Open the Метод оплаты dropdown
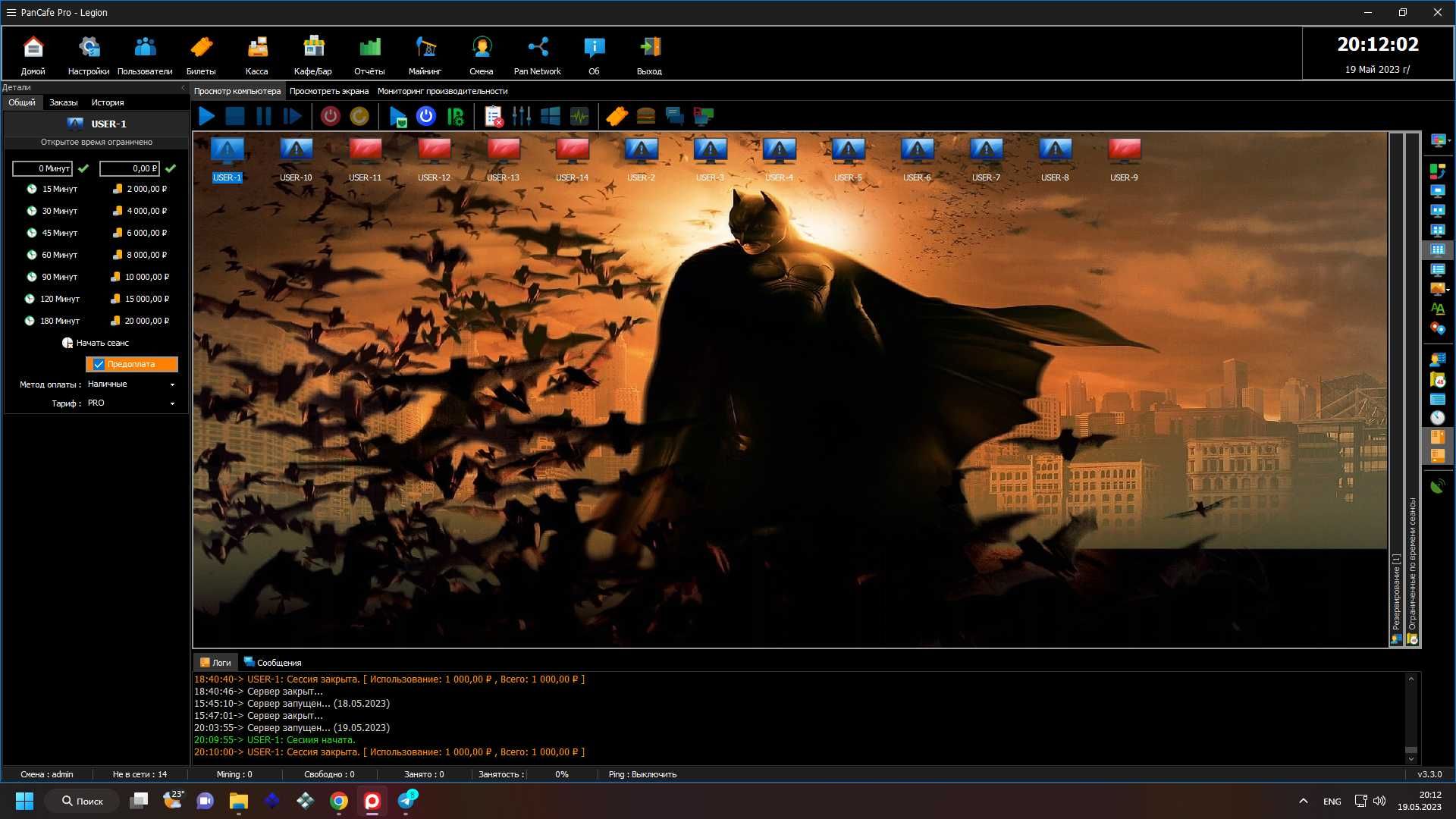The height and width of the screenshot is (819, 1456). coord(131,384)
